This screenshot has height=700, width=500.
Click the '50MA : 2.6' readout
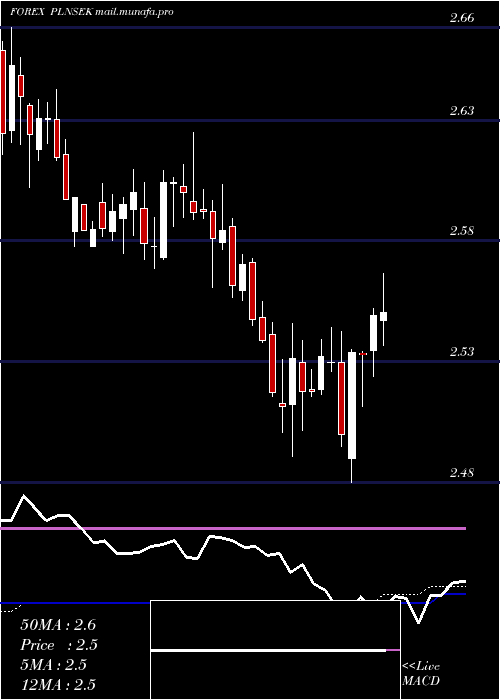click(58, 625)
